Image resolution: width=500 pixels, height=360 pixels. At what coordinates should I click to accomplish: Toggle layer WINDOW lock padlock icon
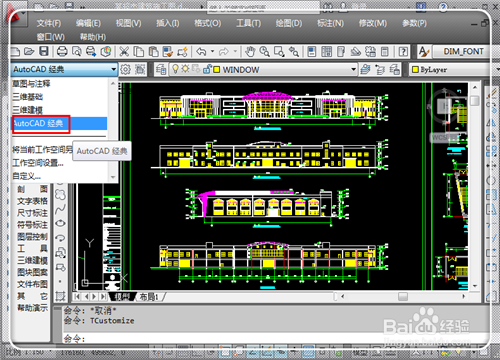coord(207,69)
